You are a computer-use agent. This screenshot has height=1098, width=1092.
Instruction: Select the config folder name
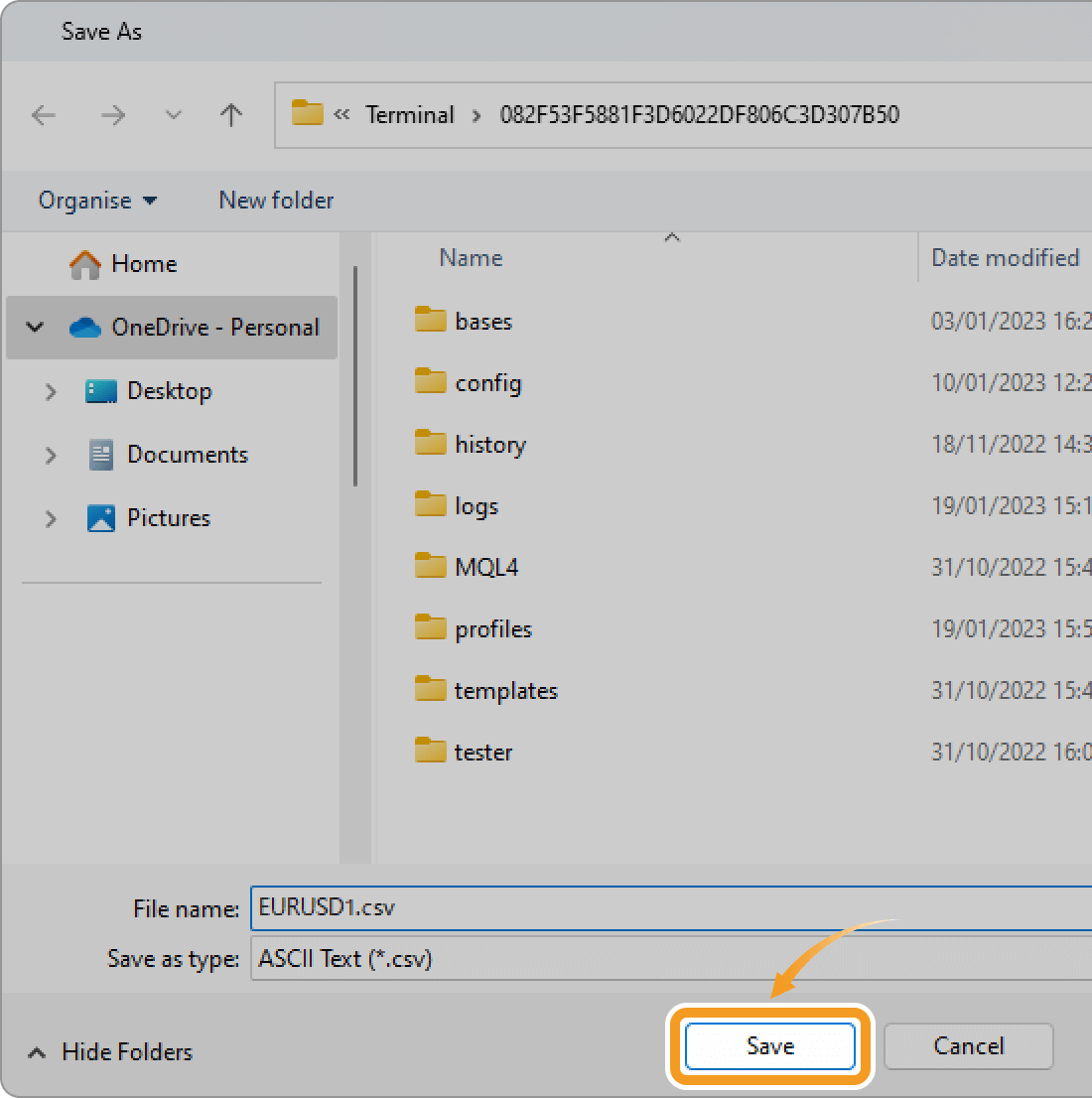click(x=488, y=384)
